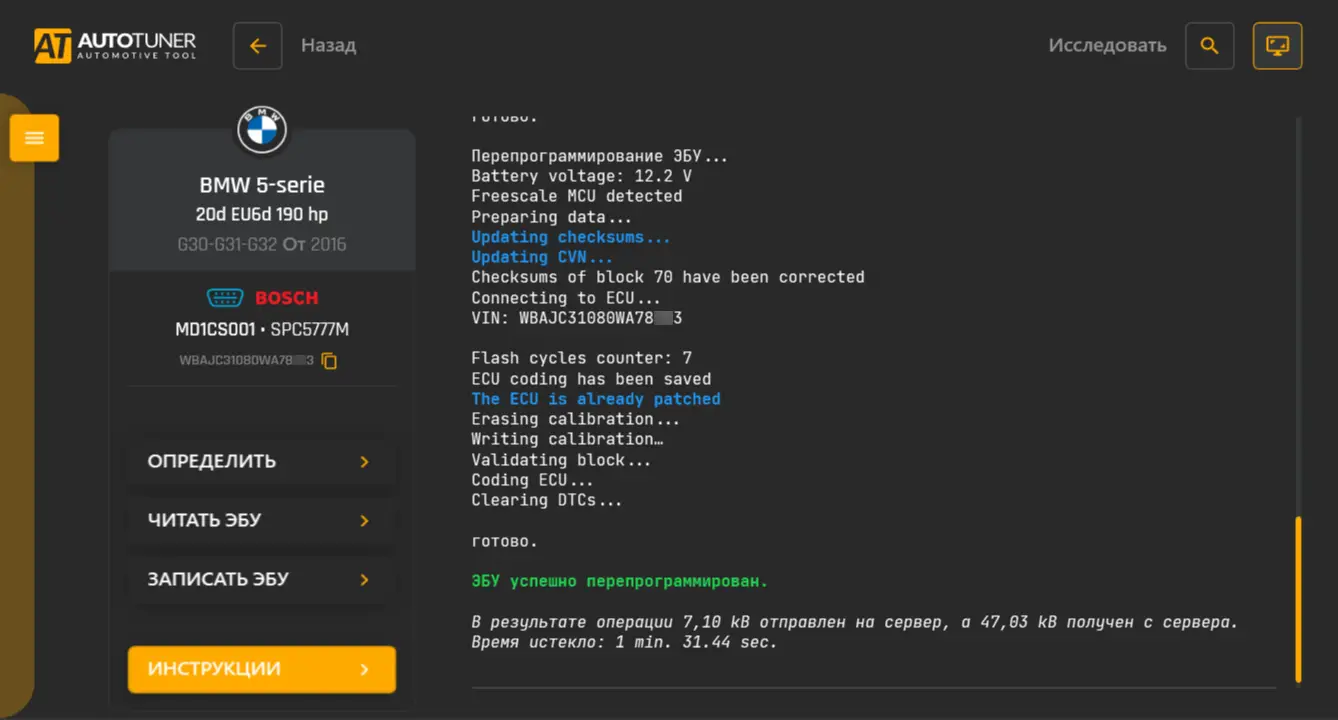Click chevron on the ИНСТРУКЦИИ button
The image size is (1338, 720).
click(x=365, y=669)
